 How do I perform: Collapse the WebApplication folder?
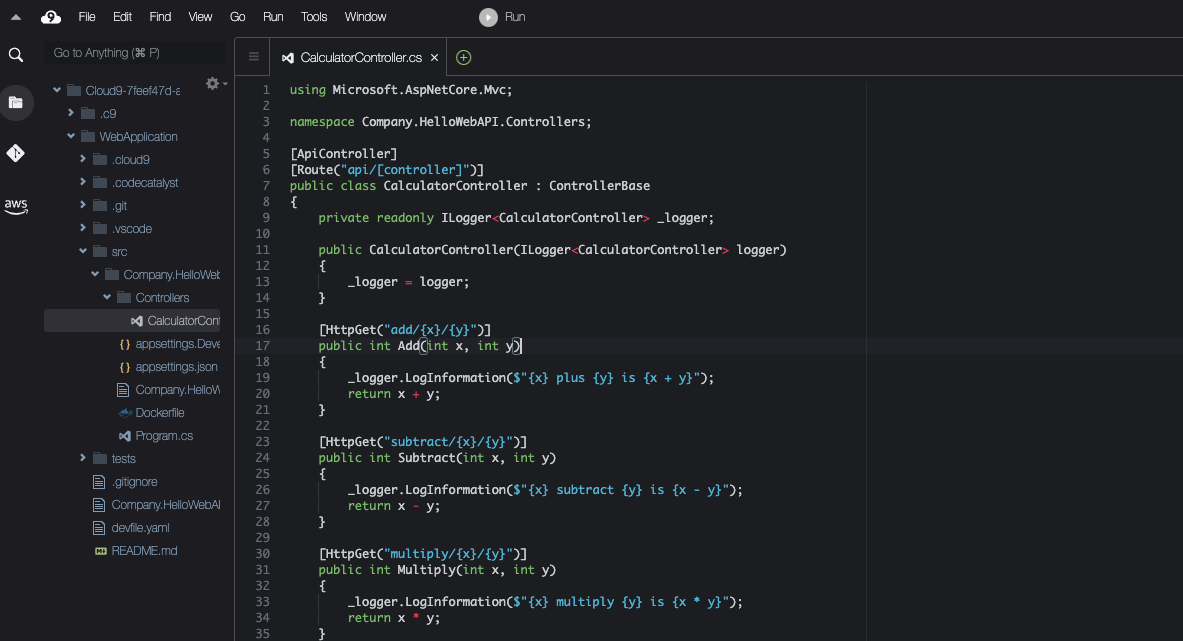69,136
